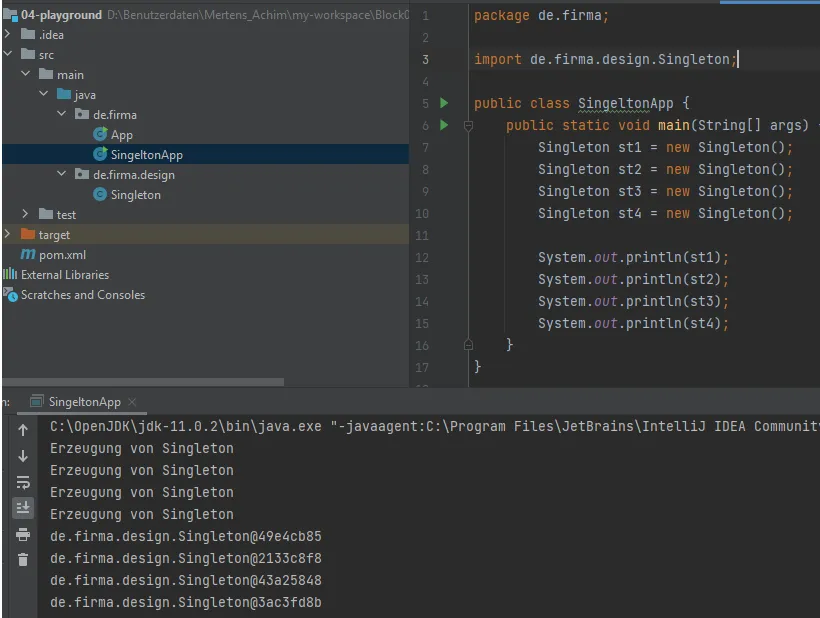820x618 pixels.
Task: Run main method gutter arrow line 6
Action: tap(444, 125)
